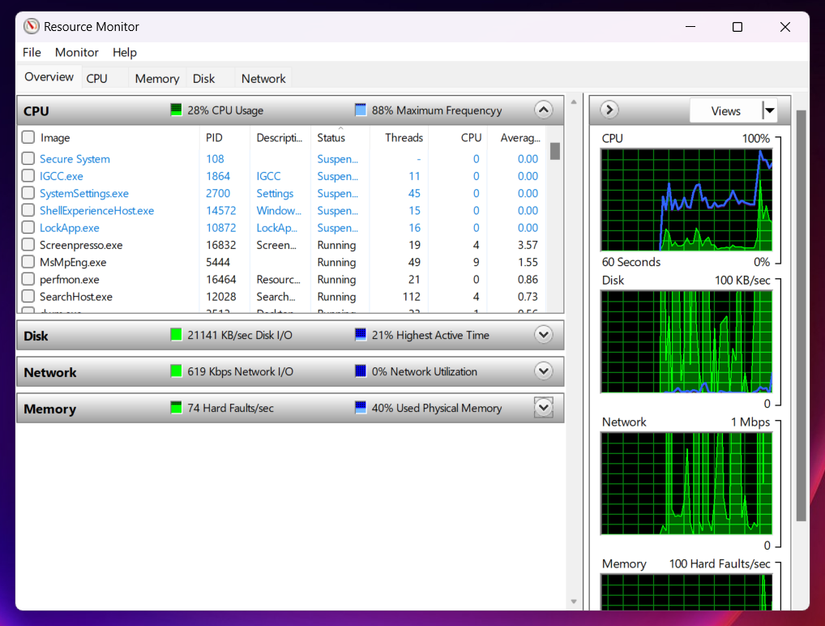The image size is (825, 626).
Task: Switch to the Memory tab
Action: click(x=156, y=78)
